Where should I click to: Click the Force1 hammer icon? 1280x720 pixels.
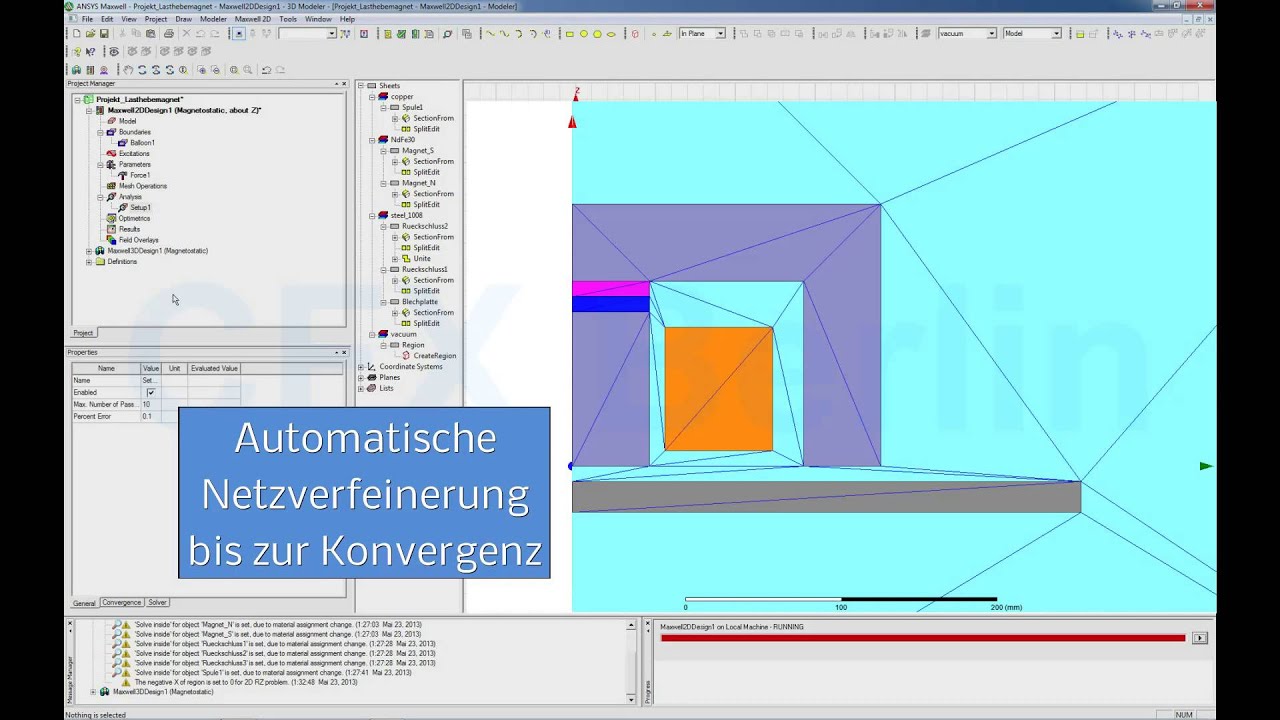tap(122, 175)
